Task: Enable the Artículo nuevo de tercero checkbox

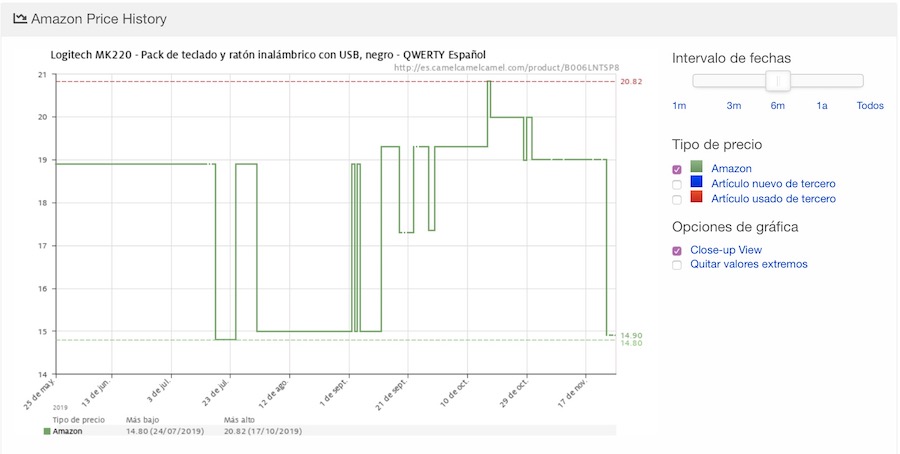Action: (677, 185)
